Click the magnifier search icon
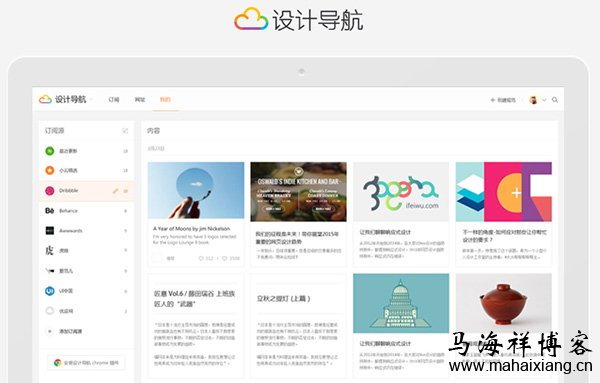Viewport: 600px width, 383px height. tap(555, 100)
